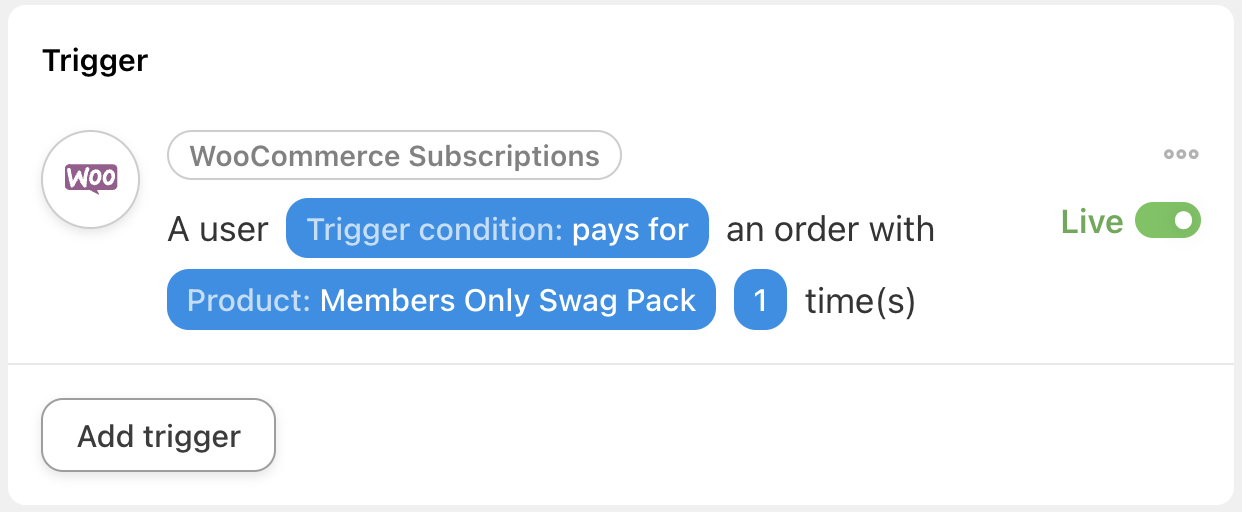Screen dimensions: 1242x512
Task: Select the "Members Only Swag Pack" product value
Action: click(x=507, y=300)
